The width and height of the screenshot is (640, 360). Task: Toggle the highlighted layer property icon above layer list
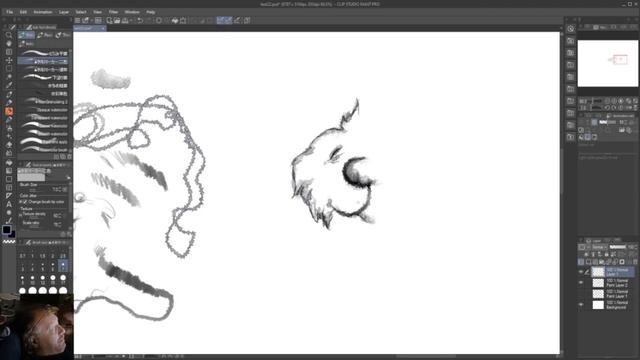[581, 262]
